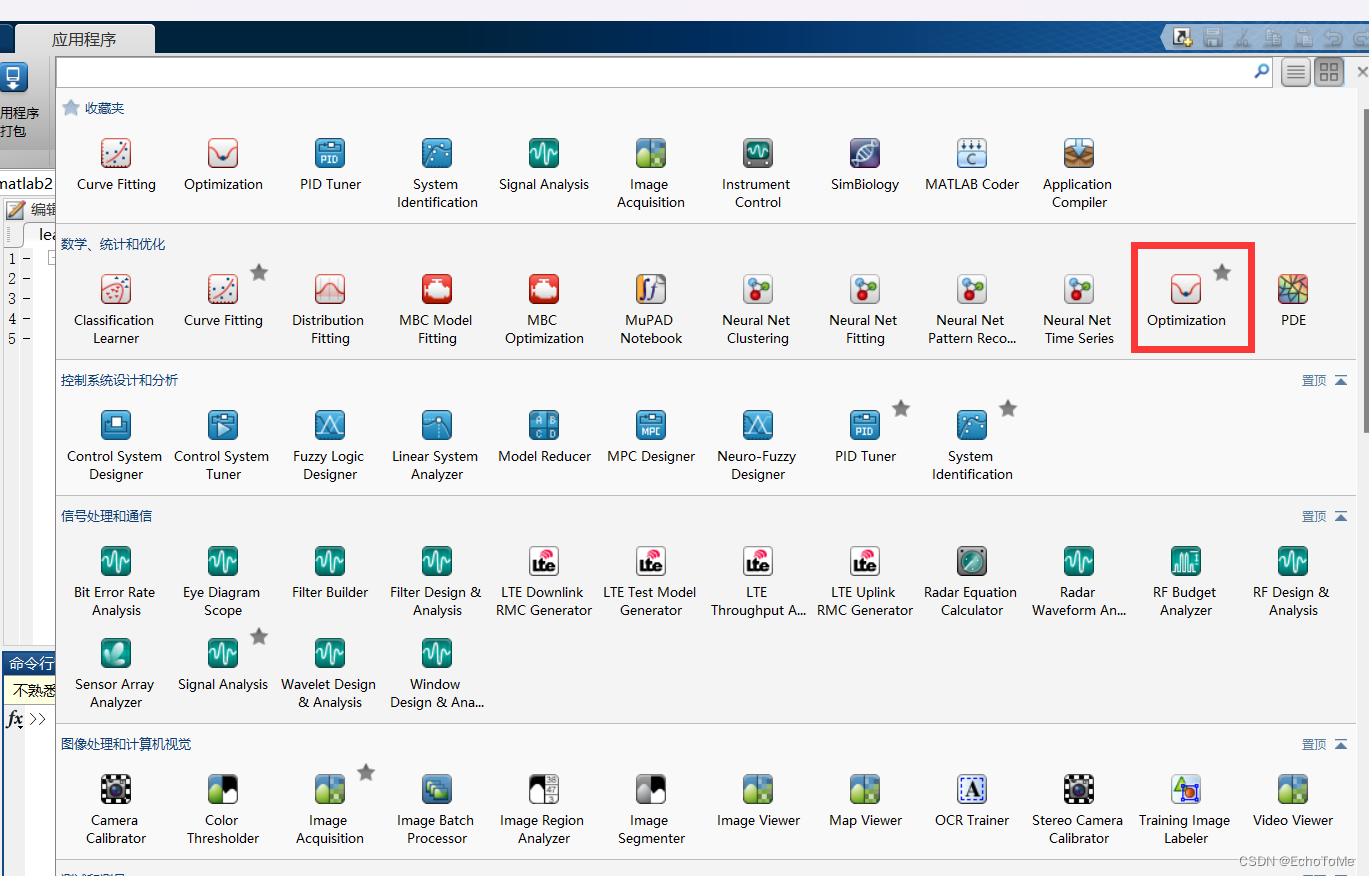Open OCR Trainer app
Screen dimensions: 1369x876
[x=971, y=800]
